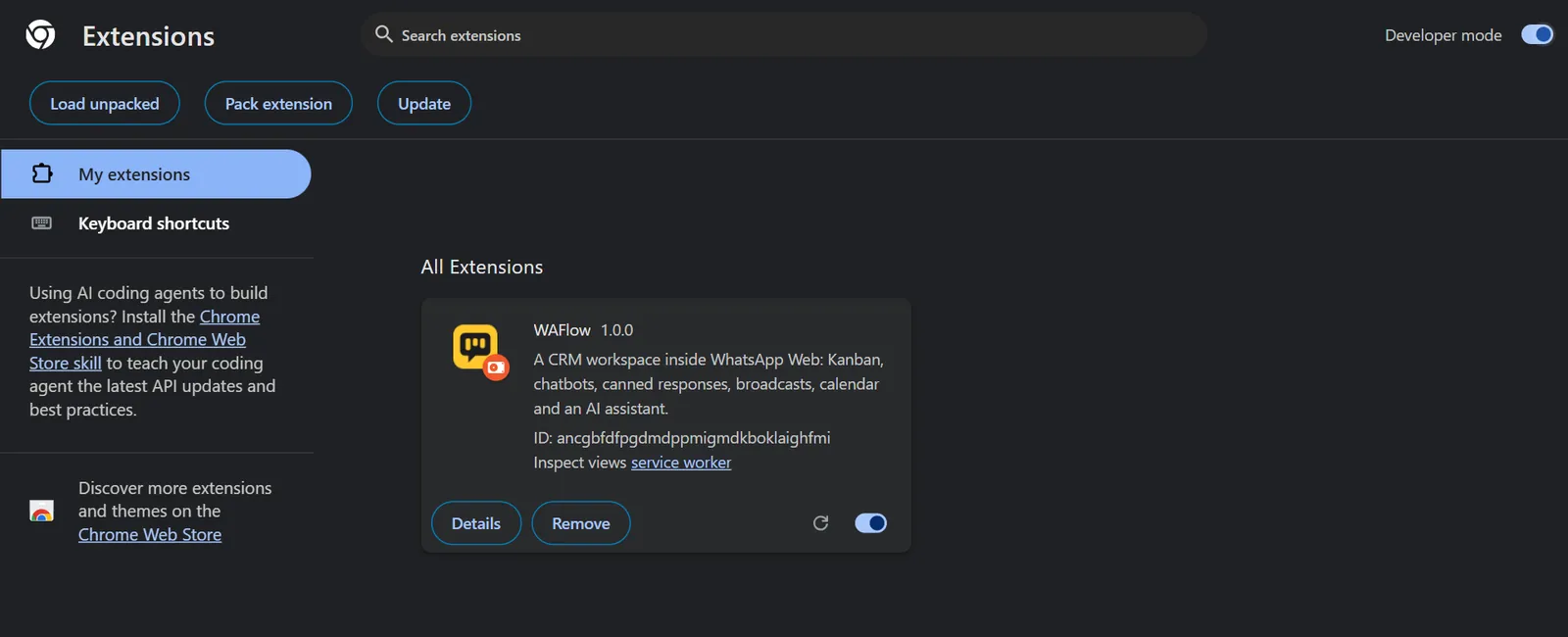Open the Keyboard shortcuts section
1568x637 pixels.
[156, 223]
